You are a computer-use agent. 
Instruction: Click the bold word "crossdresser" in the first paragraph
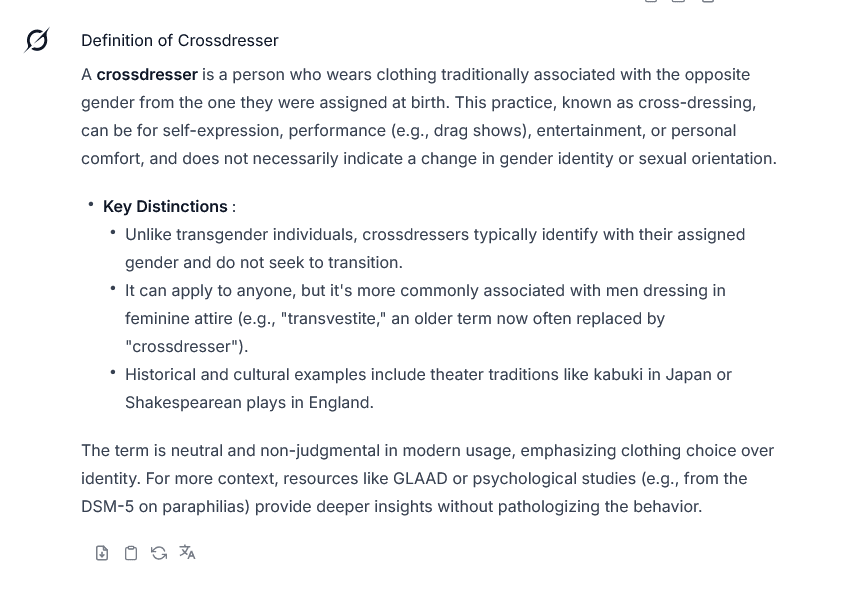(x=147, y=74)
